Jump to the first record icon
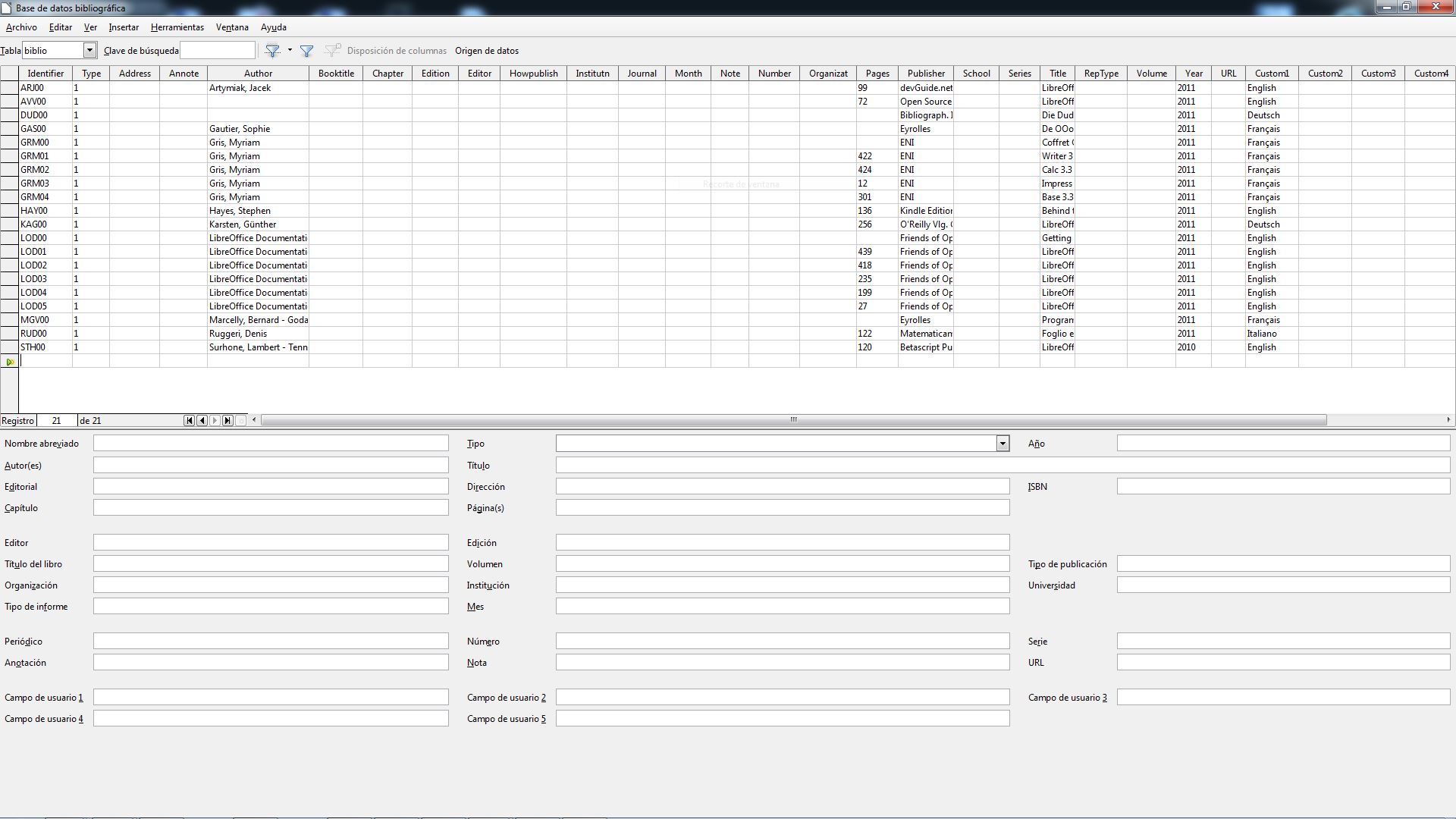The width and height of the screenshot is (1456, 819). pos(190,420)
